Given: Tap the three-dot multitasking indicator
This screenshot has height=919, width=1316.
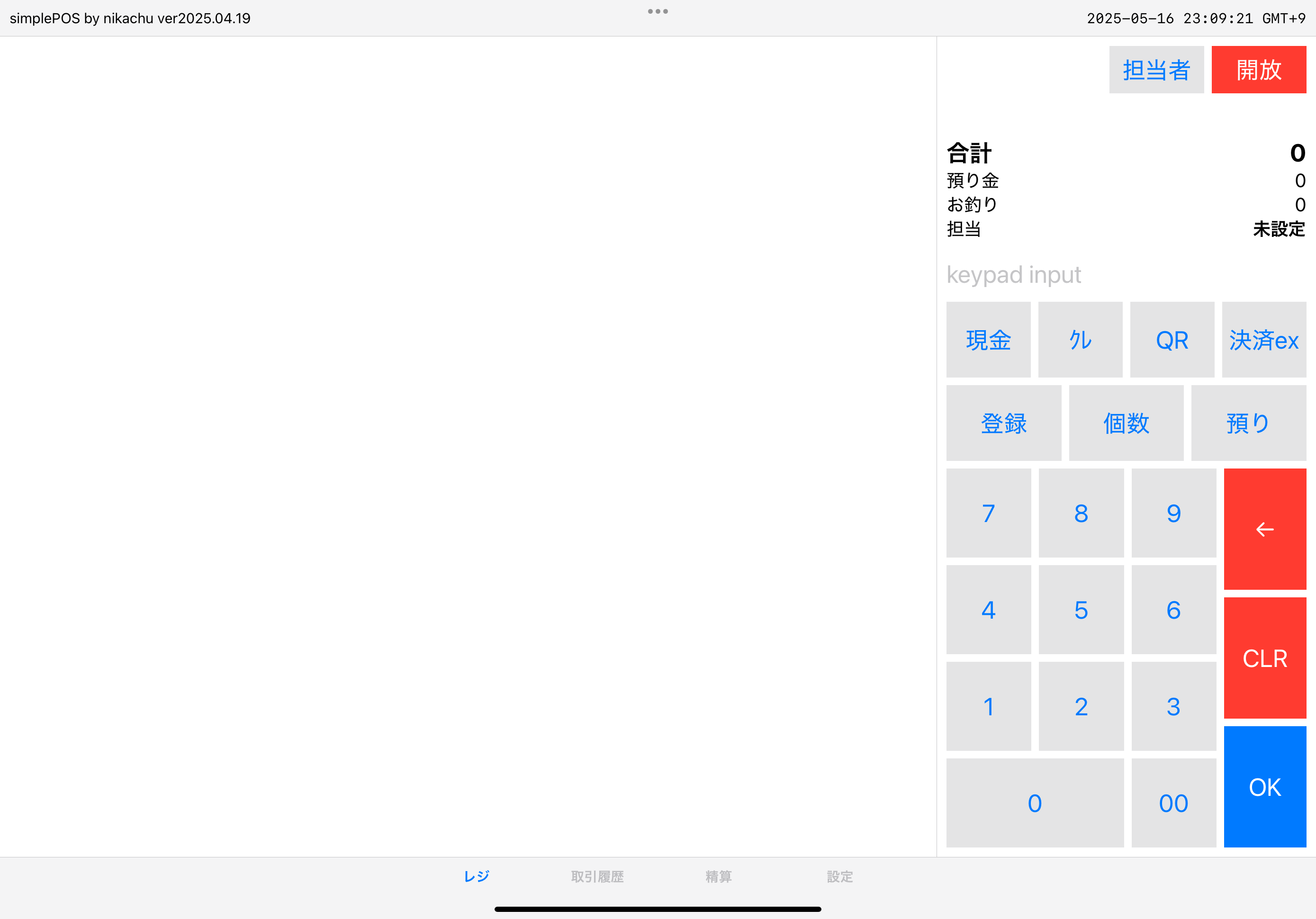Looking at the screenshot, I should (658, 11).
